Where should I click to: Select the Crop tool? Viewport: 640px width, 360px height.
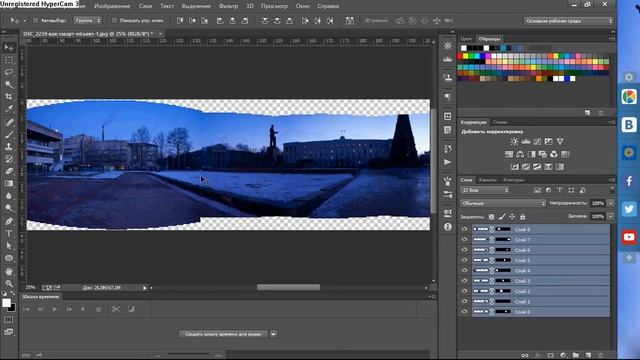point(9,97)
